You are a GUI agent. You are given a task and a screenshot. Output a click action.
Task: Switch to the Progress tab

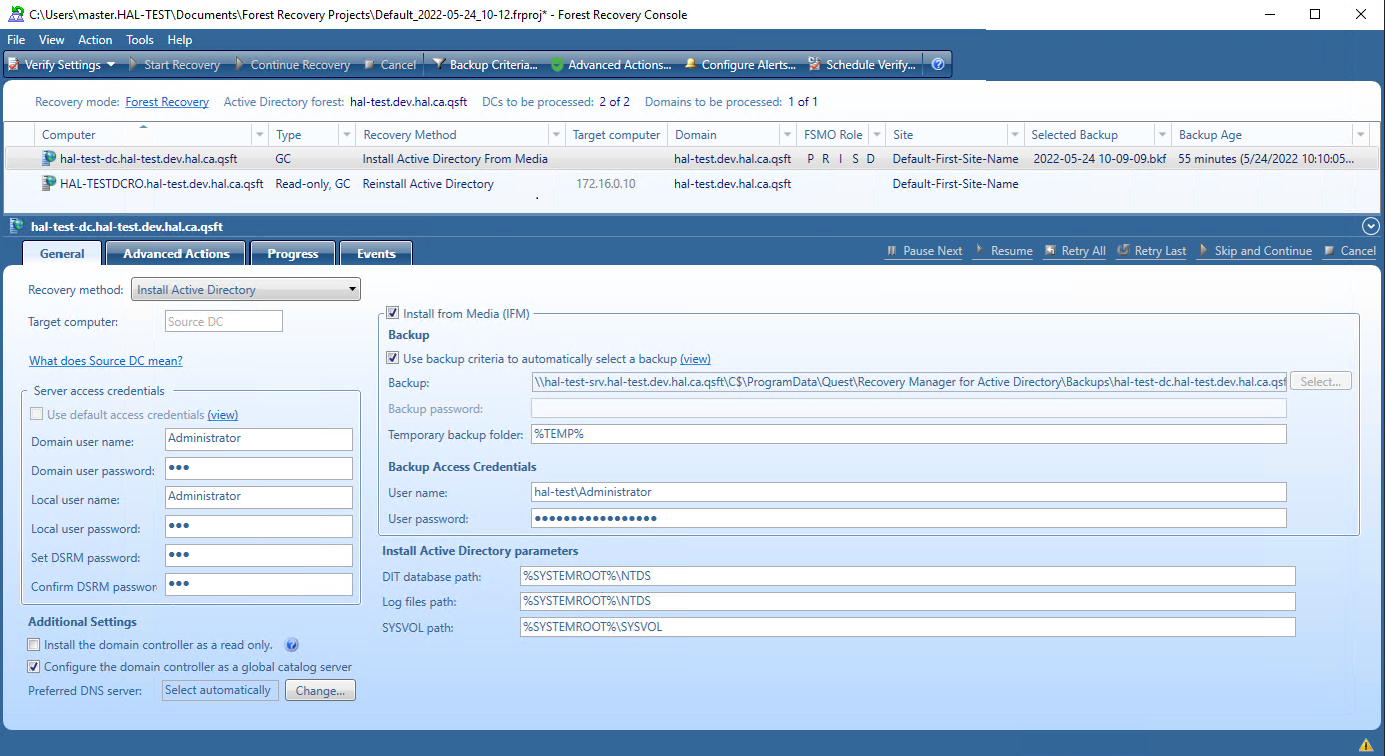pos(293,254)
